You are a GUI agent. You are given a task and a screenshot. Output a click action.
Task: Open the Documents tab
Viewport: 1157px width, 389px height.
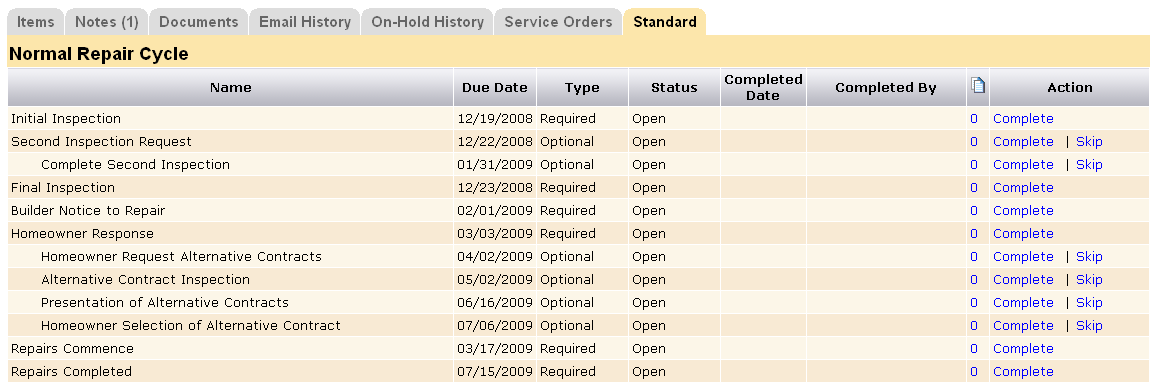click(x=198, y=22)
